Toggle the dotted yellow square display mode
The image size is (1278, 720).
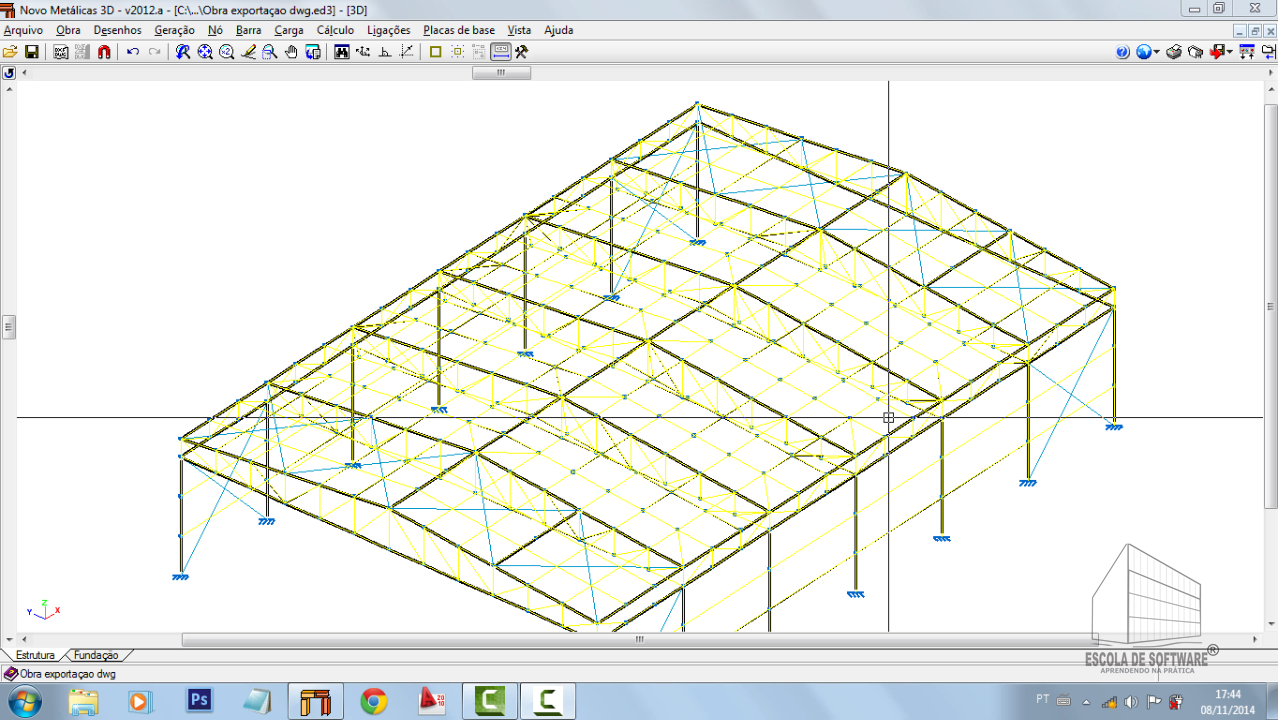[x=458, y=52]
